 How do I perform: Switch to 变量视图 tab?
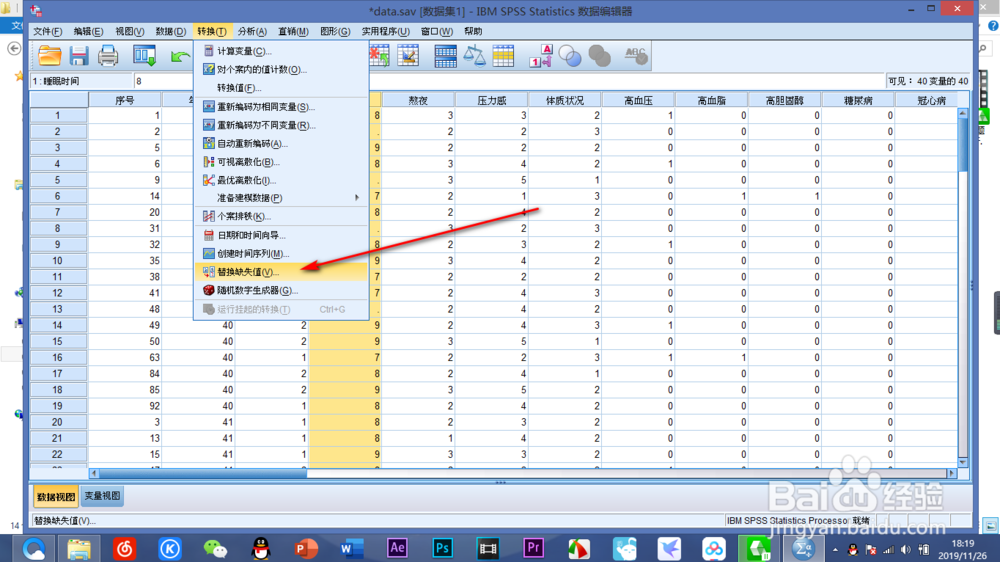(102, 496)
